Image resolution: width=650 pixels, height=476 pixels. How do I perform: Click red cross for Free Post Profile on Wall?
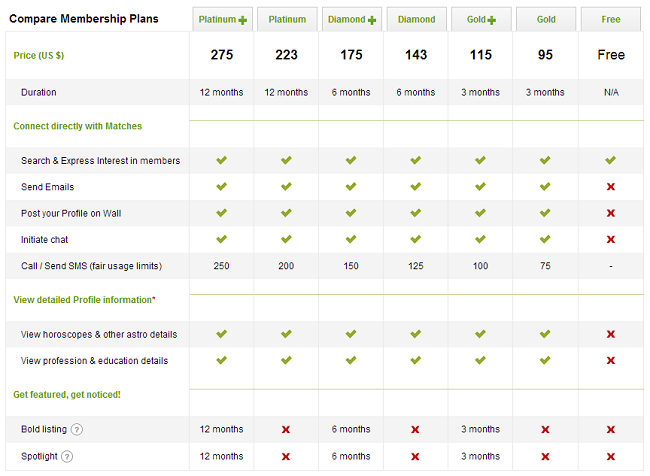click(x=611, y=213)
